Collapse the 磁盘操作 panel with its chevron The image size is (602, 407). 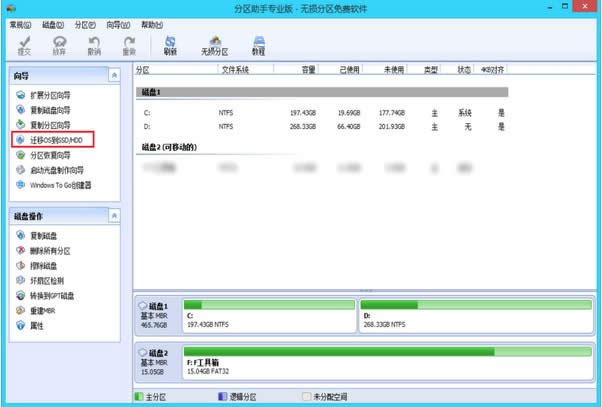click(x=114, y=215)
